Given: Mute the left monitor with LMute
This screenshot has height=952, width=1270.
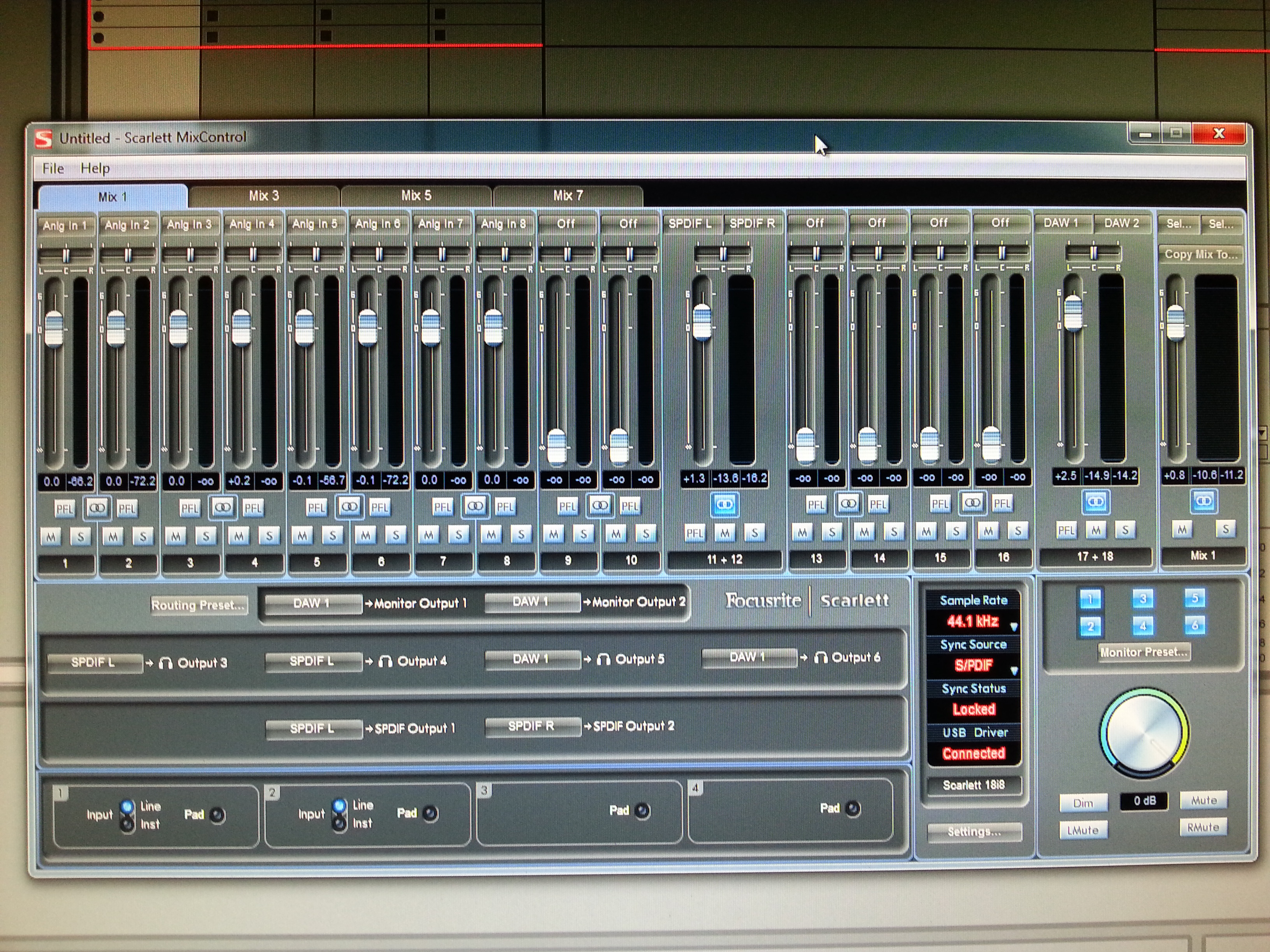Looking at the screenshot, I should tap(1083, 830).
